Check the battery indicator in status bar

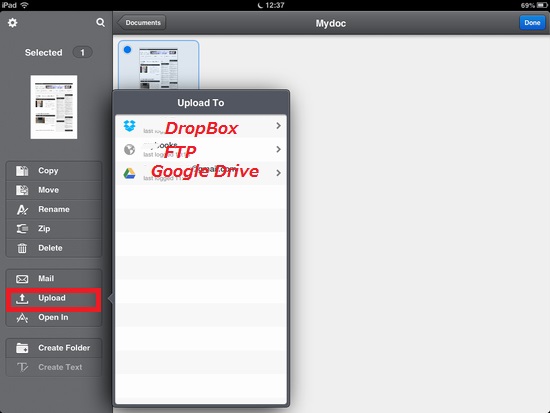coord(542,5)
